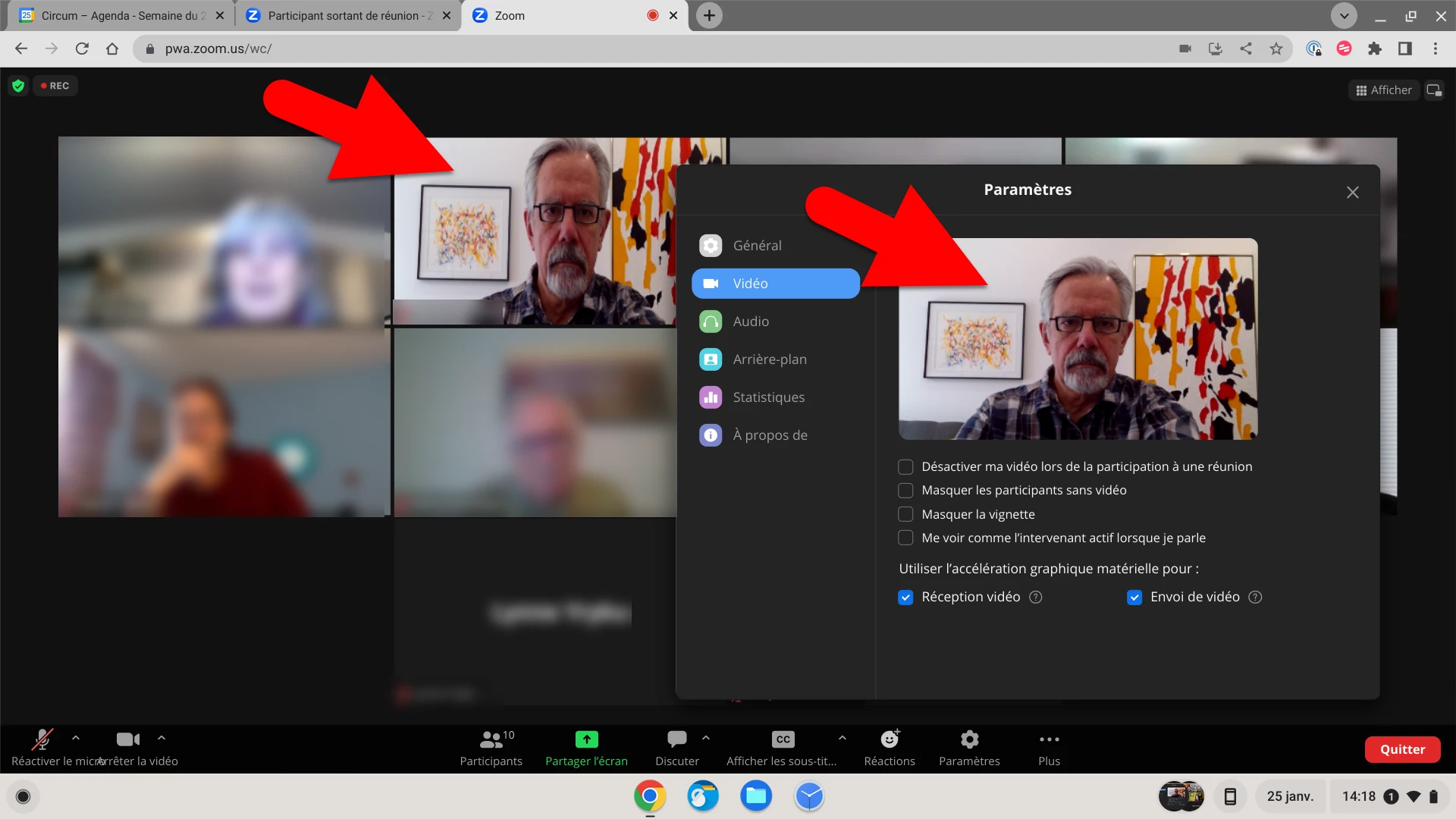The width and height of the screenshot is (1456, 819).
Task: Open the Afficher view layout button
Action: (1384, 89)
